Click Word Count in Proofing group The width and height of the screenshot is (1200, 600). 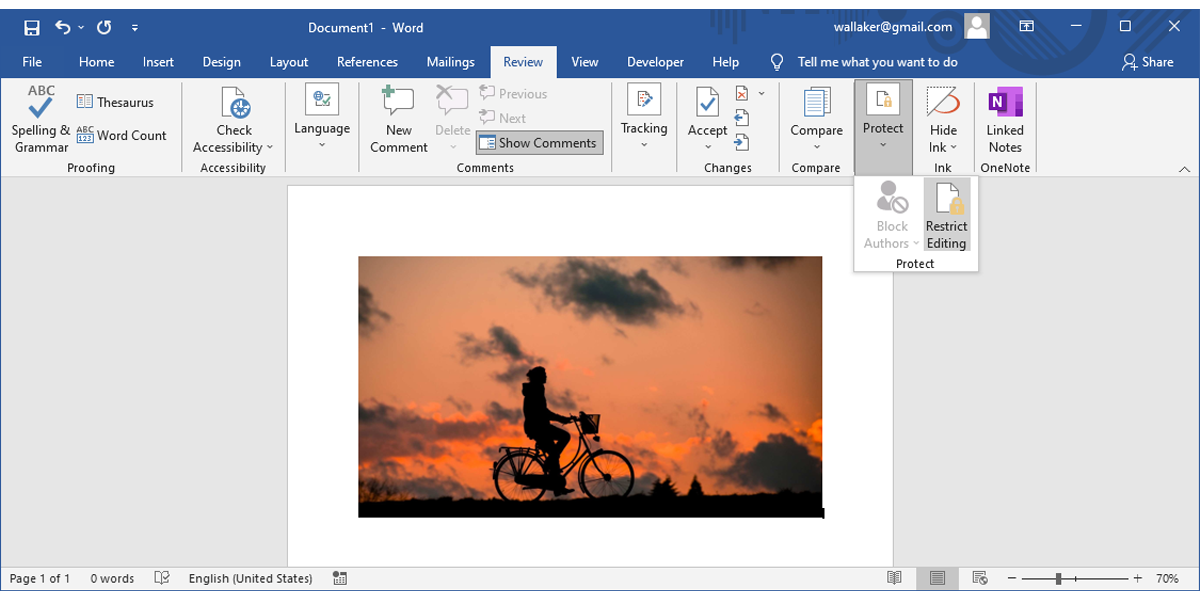[122, 135]
